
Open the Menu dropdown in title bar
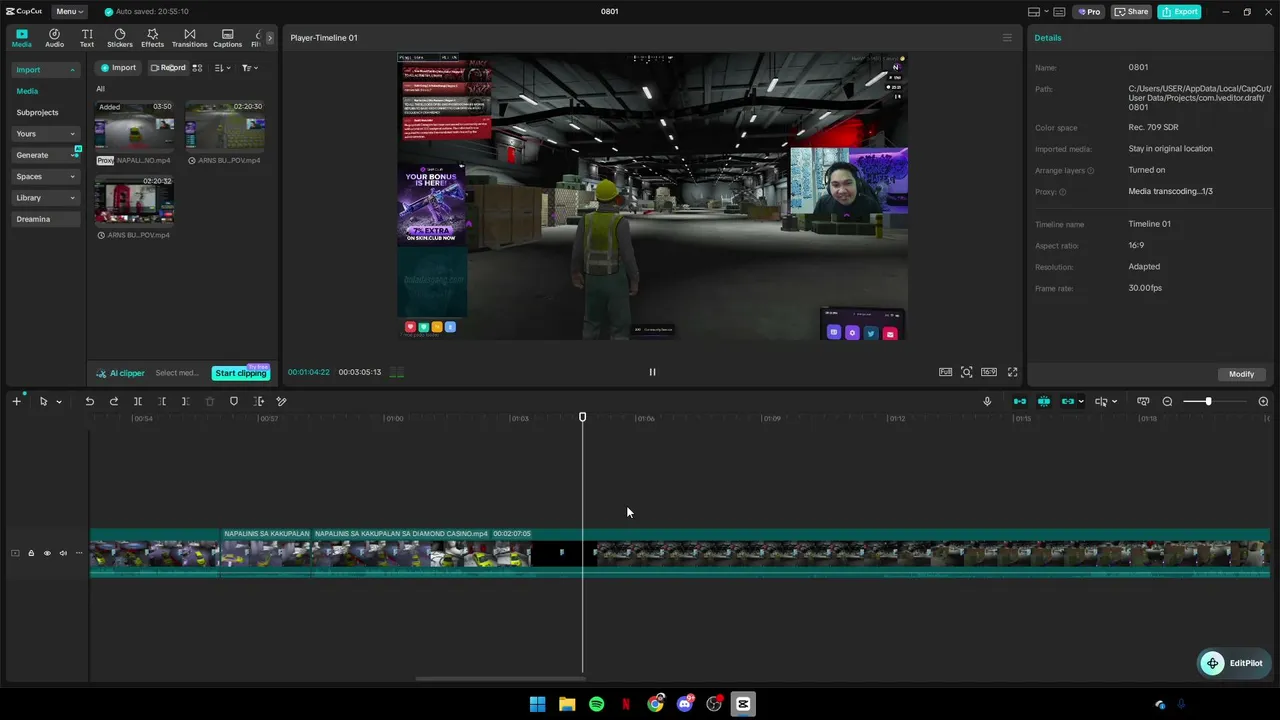click(69, 12)
